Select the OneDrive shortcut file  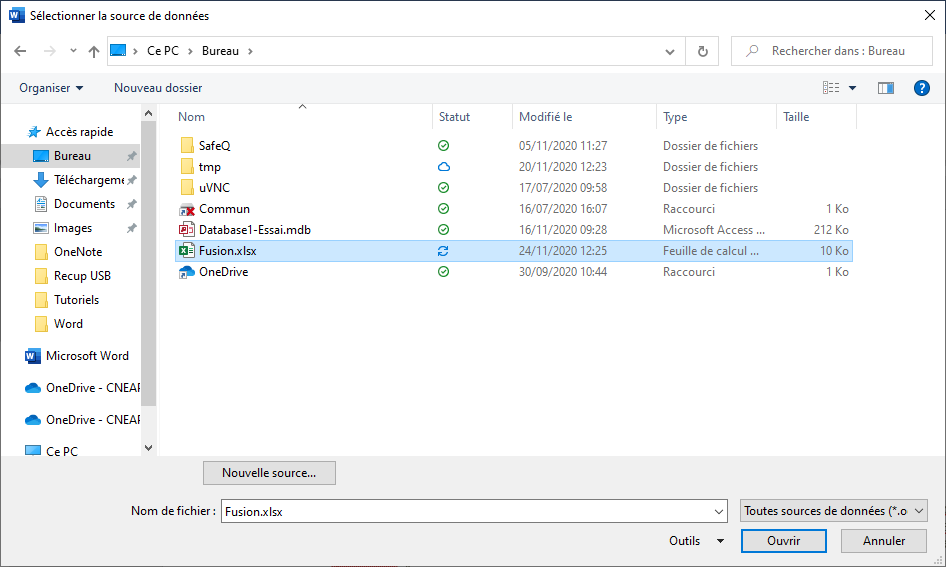[223, 272]
